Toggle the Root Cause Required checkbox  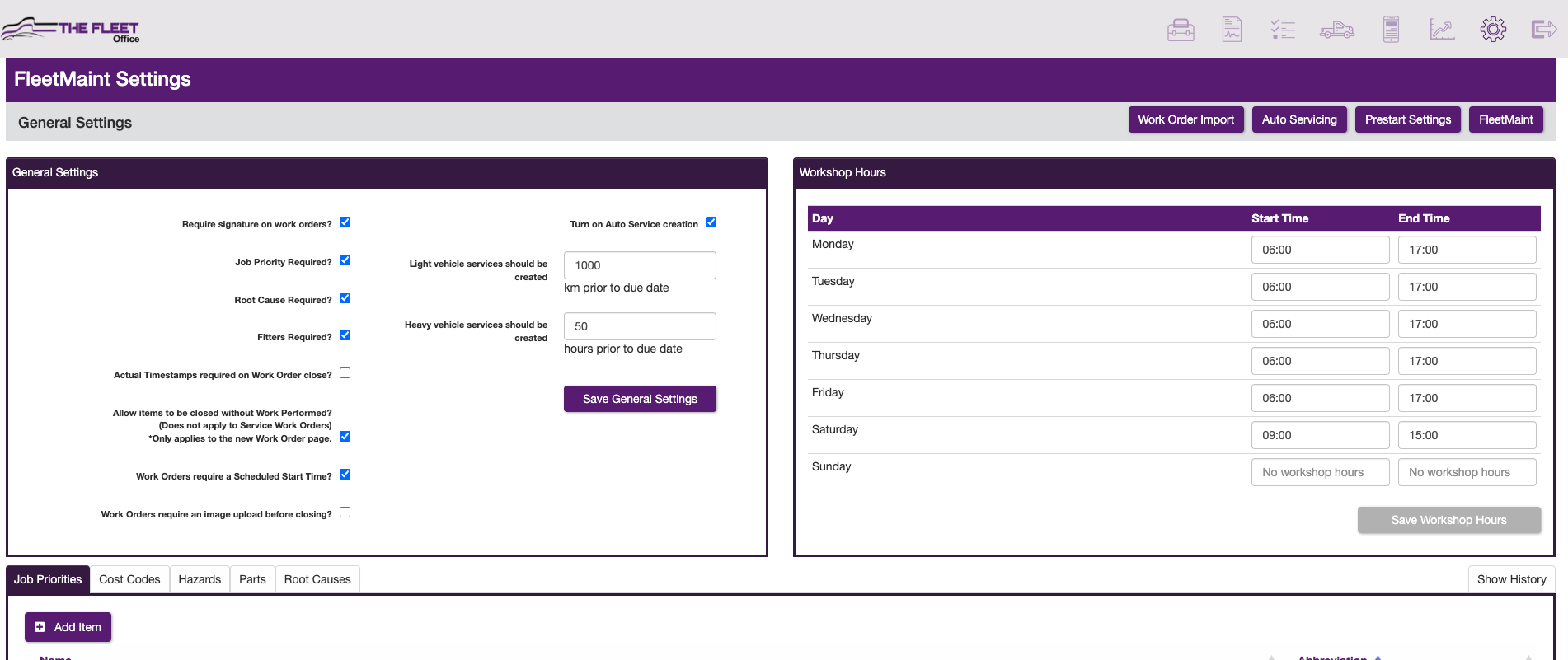tap(345, 298)
